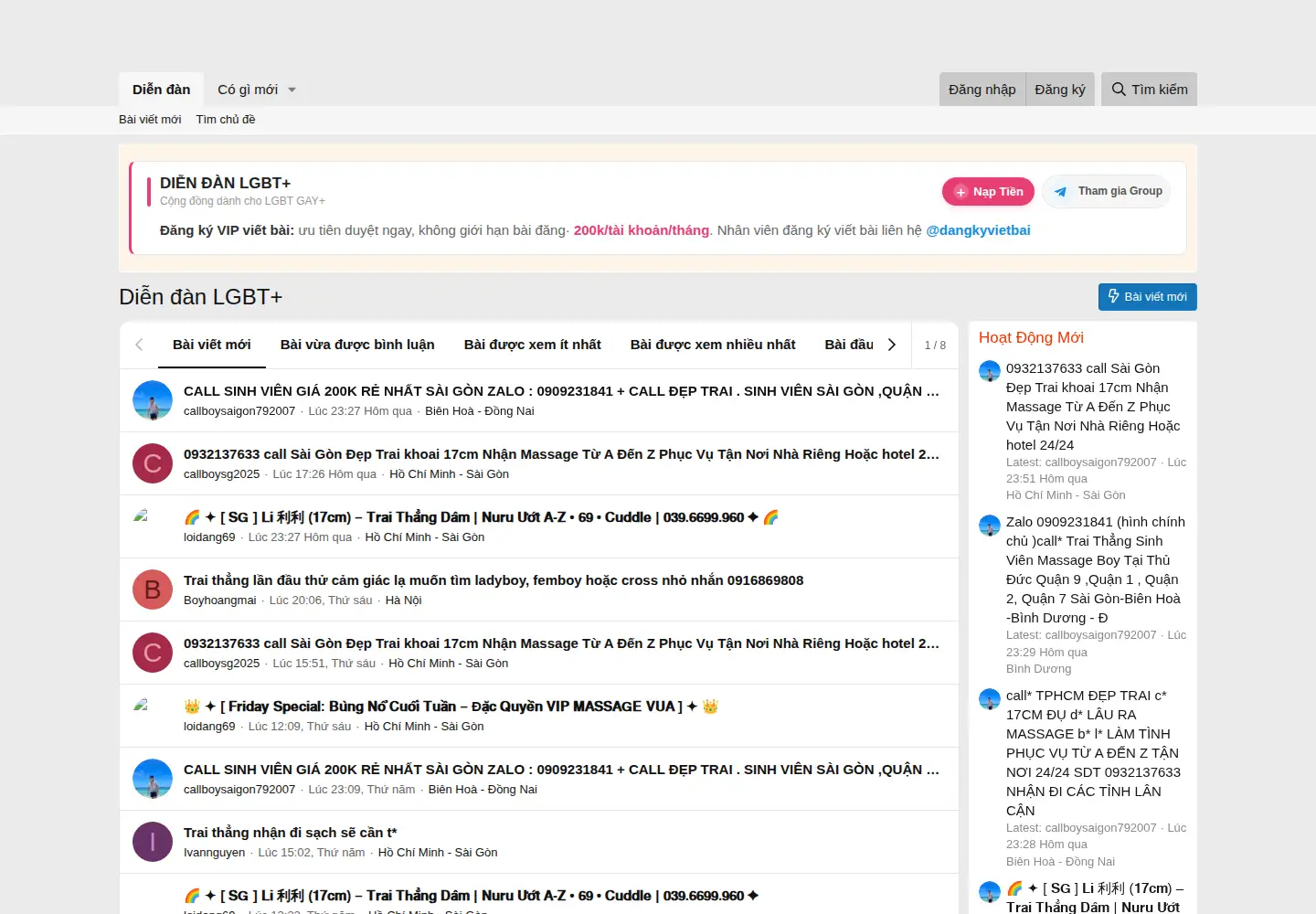This screenshot has width=1316, height=914.
Task: Select the Bài viết mới tab in list
Action: 212,345
